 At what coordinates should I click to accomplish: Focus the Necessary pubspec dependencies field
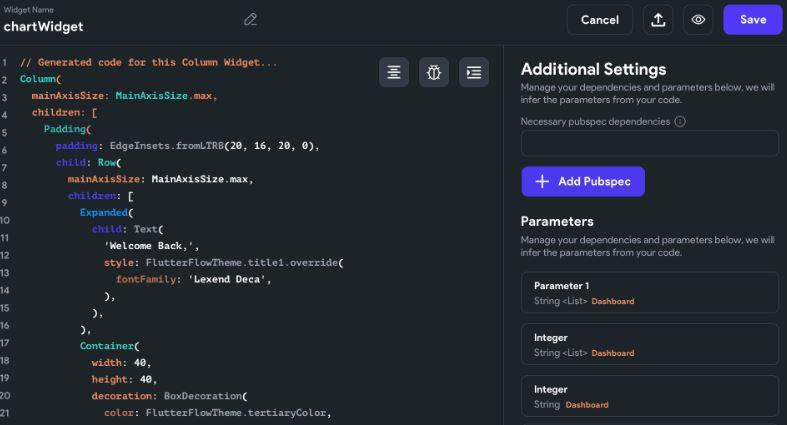649,144
